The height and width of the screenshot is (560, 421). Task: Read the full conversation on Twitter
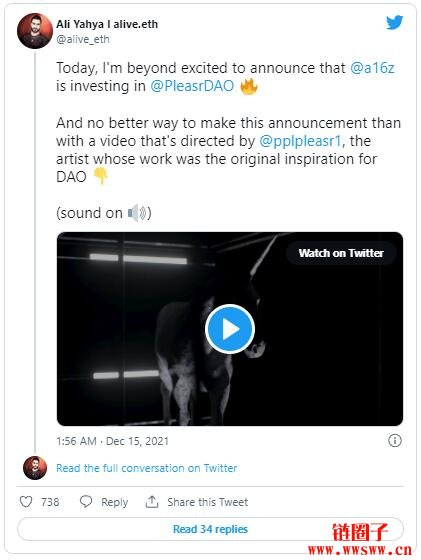point(146,468)
